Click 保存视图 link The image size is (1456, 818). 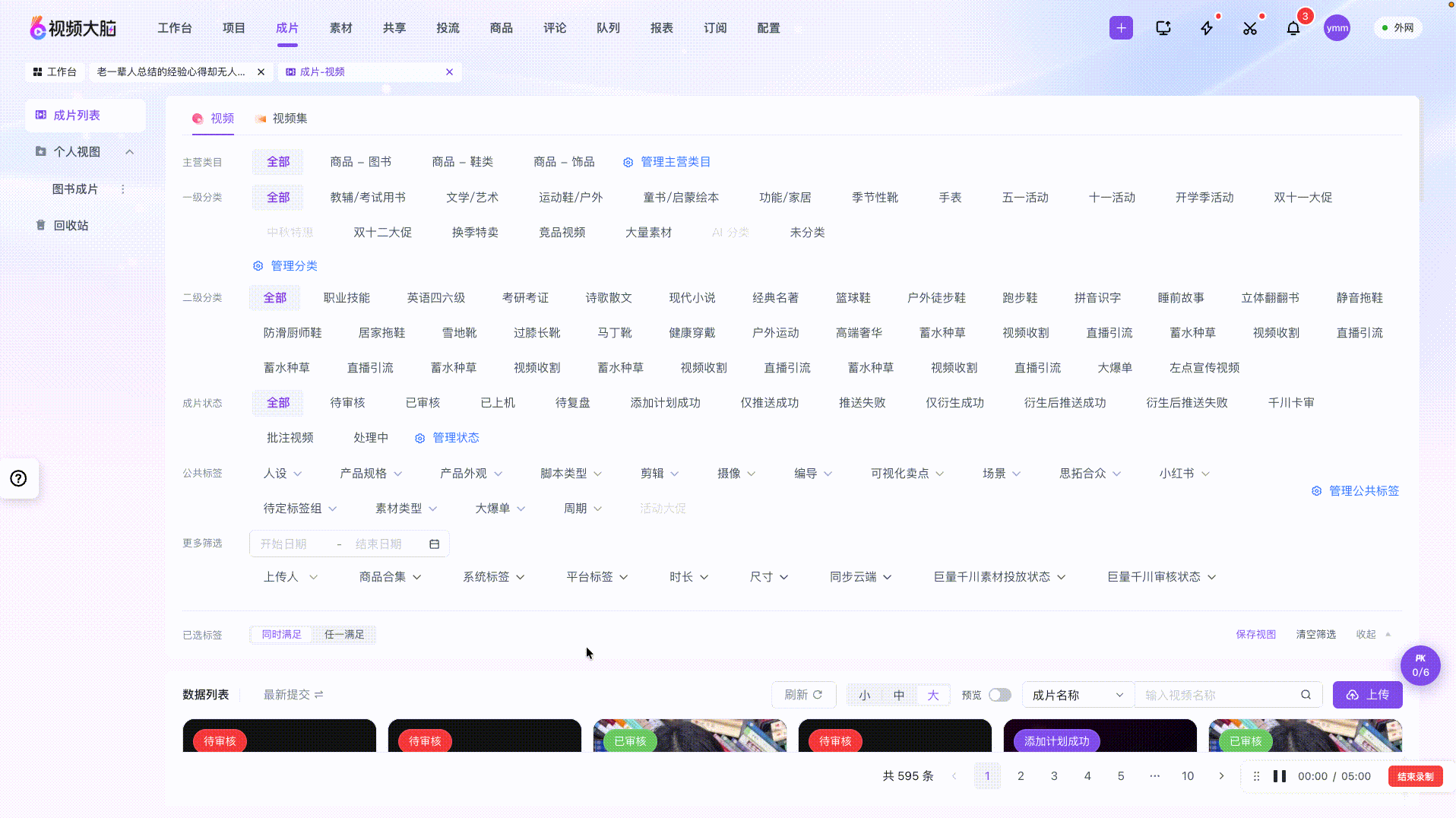tap(1255, 634)
